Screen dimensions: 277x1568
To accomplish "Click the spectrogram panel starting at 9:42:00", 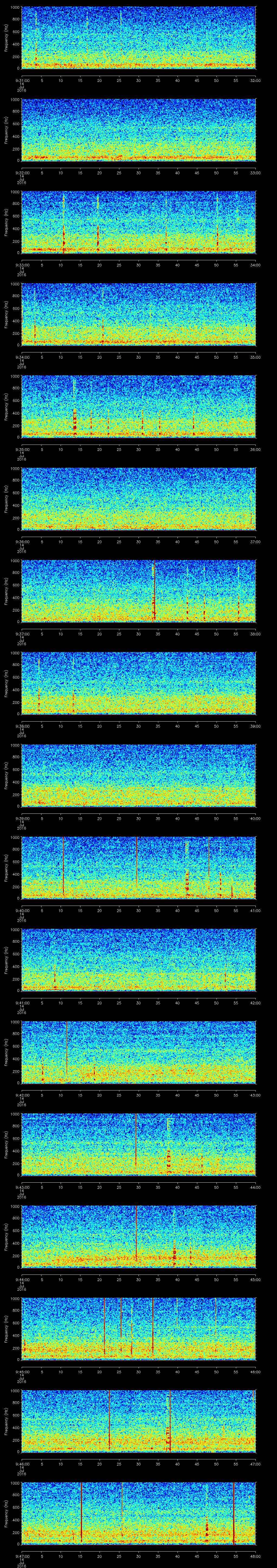I will tap(138, 1052).
